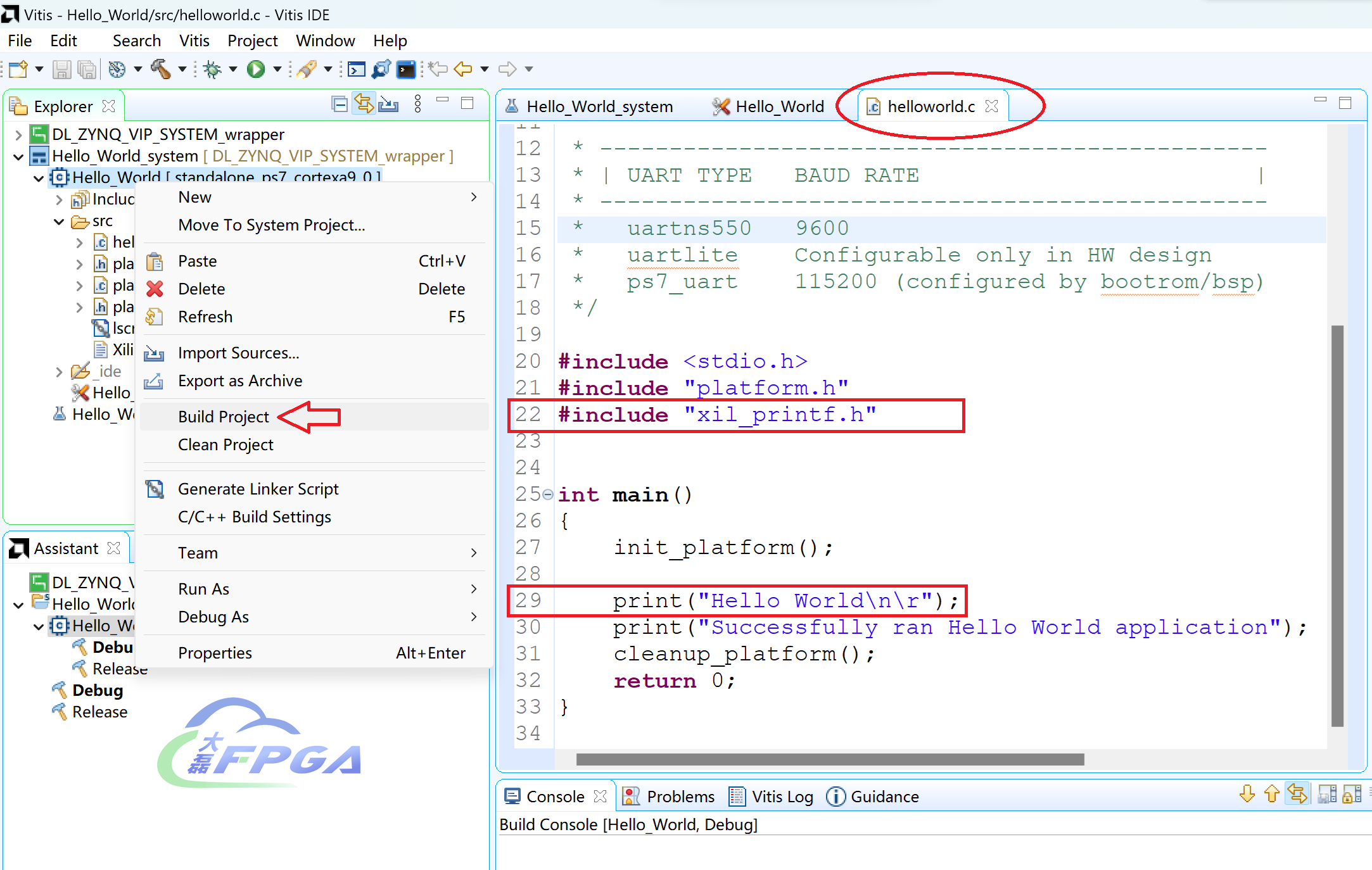
Task: Click the Import icon in Explorer toolbar
Action: pyautogui.click(x=388, y=104)
